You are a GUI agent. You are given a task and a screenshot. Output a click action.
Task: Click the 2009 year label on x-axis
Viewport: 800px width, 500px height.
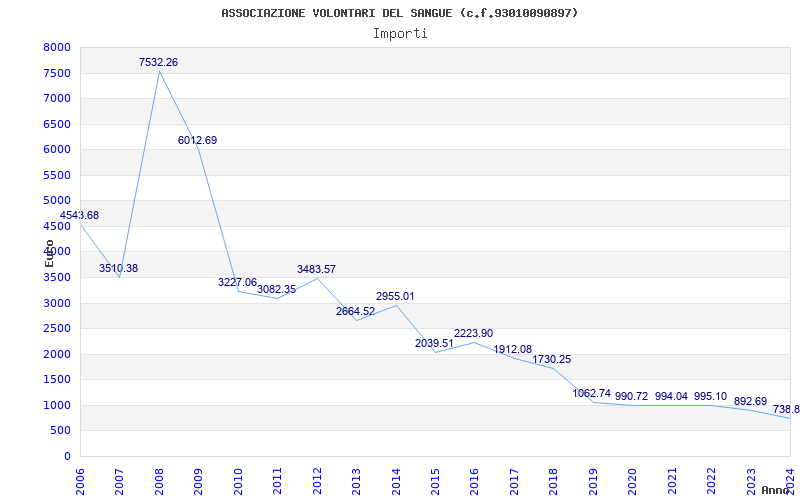pyautogui.click(x=198, y=482)
